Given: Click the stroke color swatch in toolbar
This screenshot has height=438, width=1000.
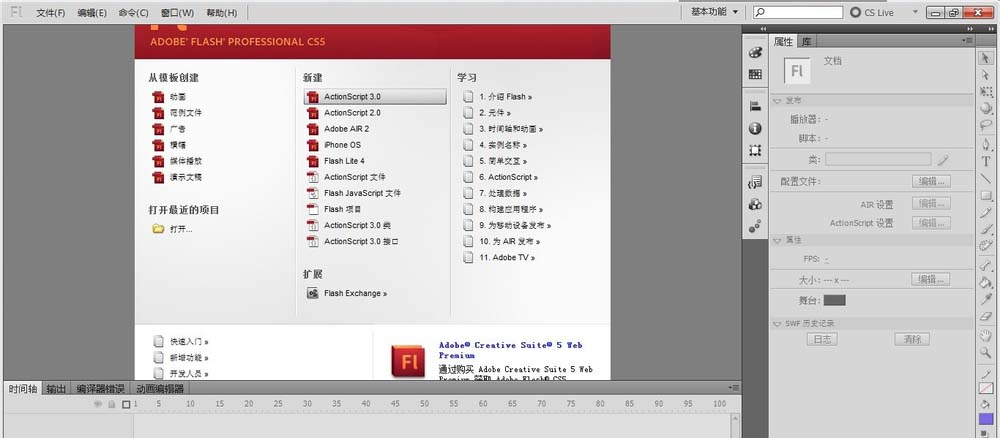Looking at the screenshot, I should tap(986, 388).
